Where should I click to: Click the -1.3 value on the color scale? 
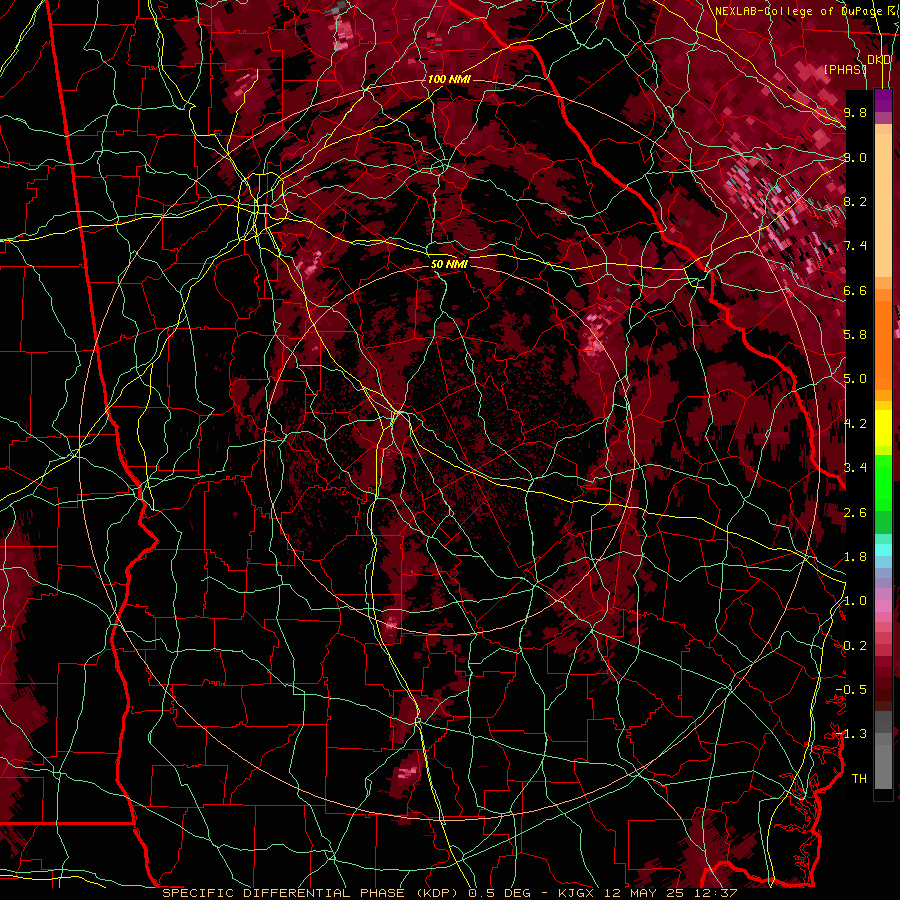tap(851, 734)
